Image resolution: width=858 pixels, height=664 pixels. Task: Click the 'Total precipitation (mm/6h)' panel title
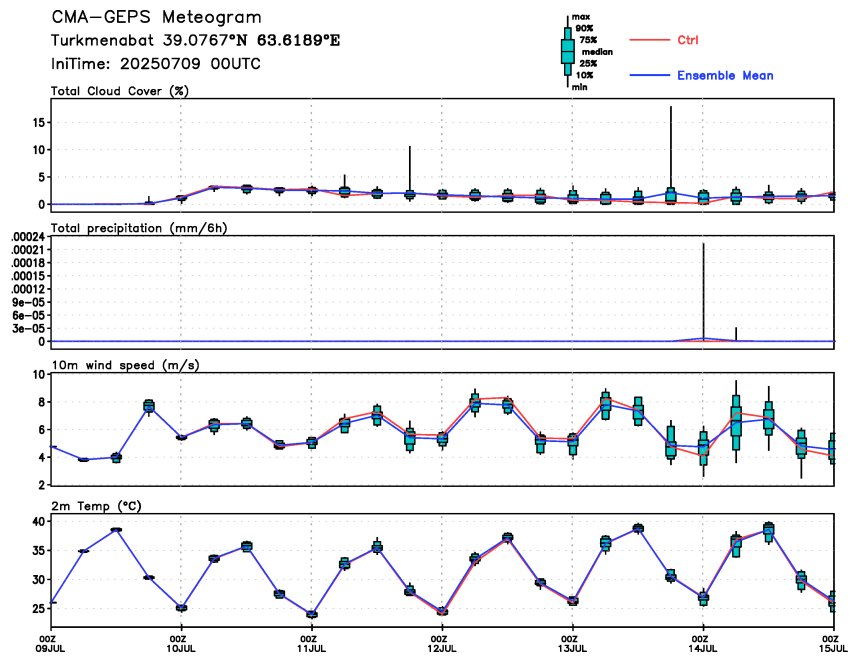(x=139, y=228)
